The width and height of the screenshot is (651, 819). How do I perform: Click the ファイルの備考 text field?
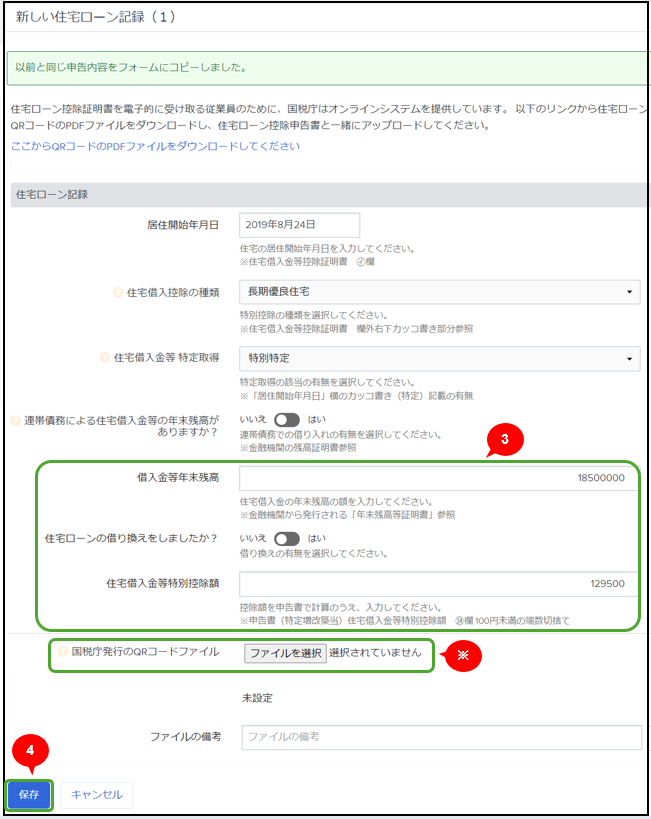(x=441, y=737)
